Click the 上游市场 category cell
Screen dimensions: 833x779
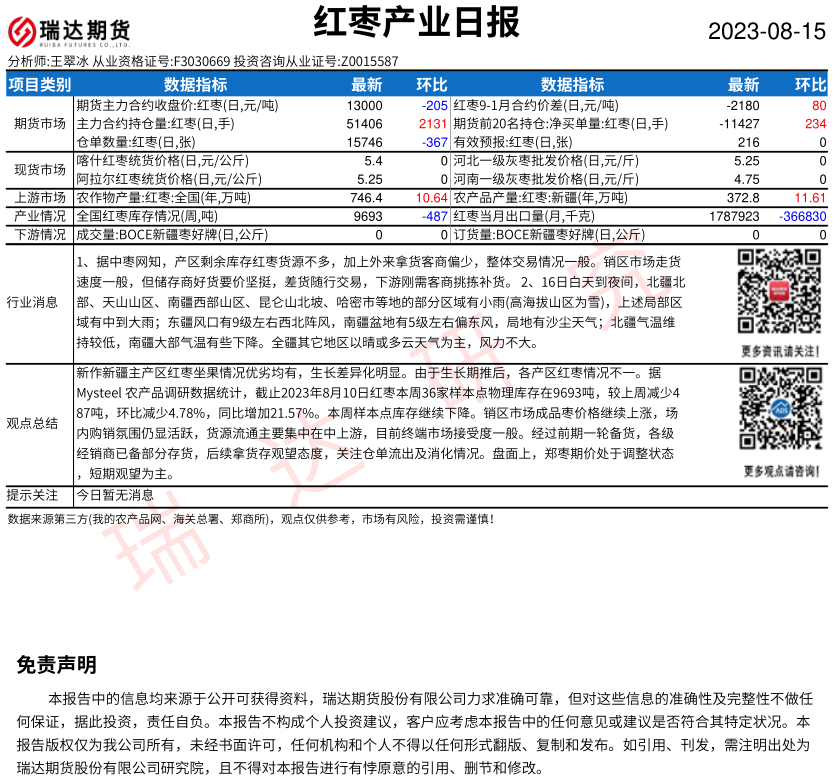40,198
